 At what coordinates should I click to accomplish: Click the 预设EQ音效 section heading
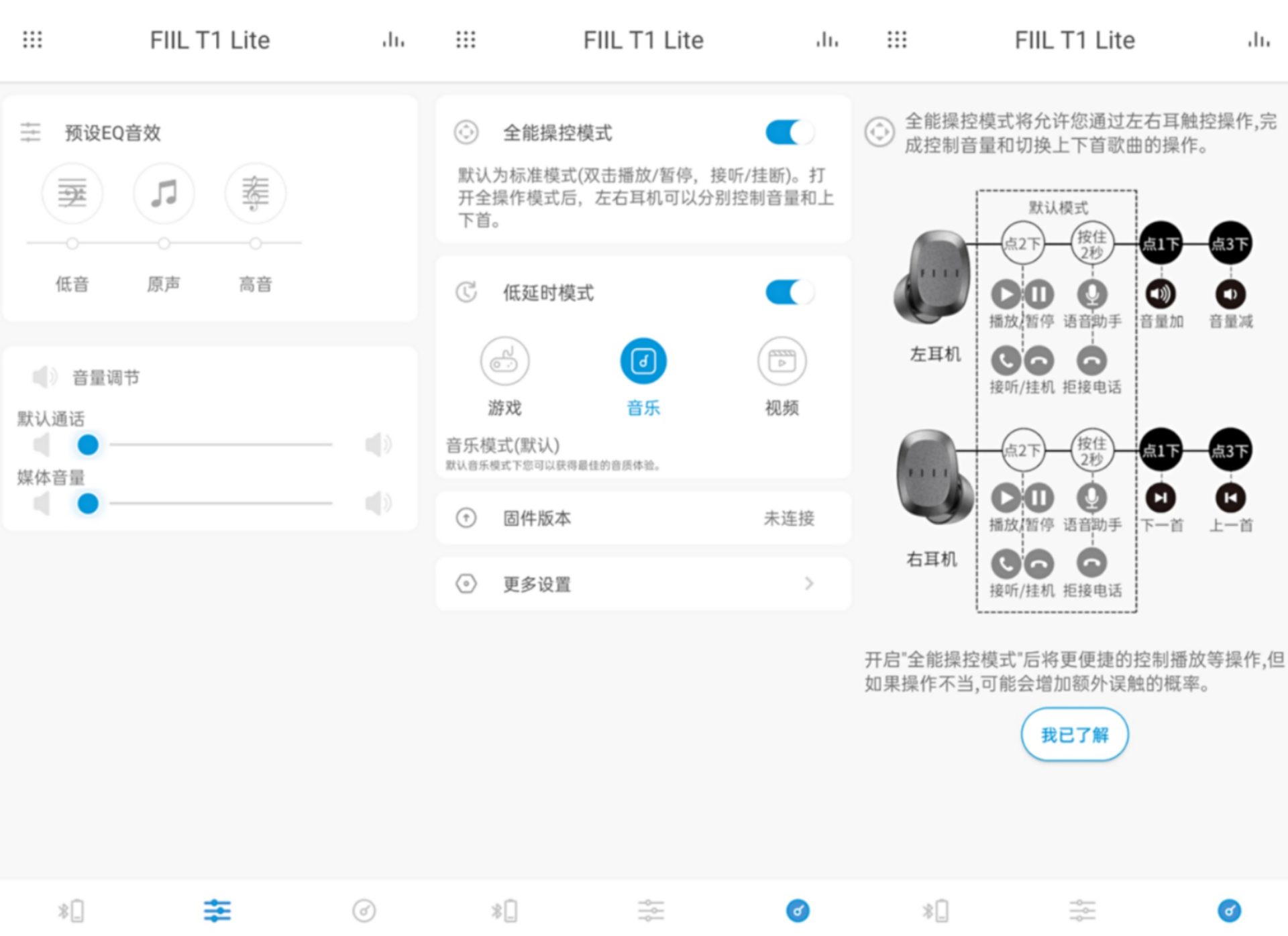pyautogui.click(x=113, y=133)
